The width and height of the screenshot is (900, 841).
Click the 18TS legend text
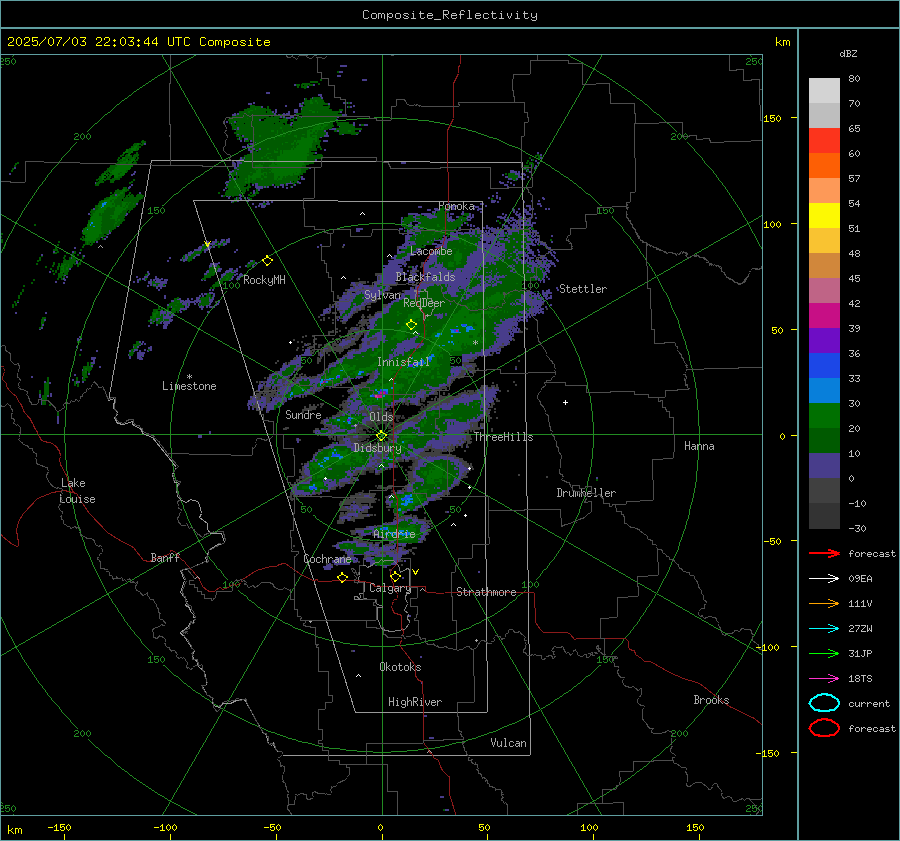(x=860, y=679)
